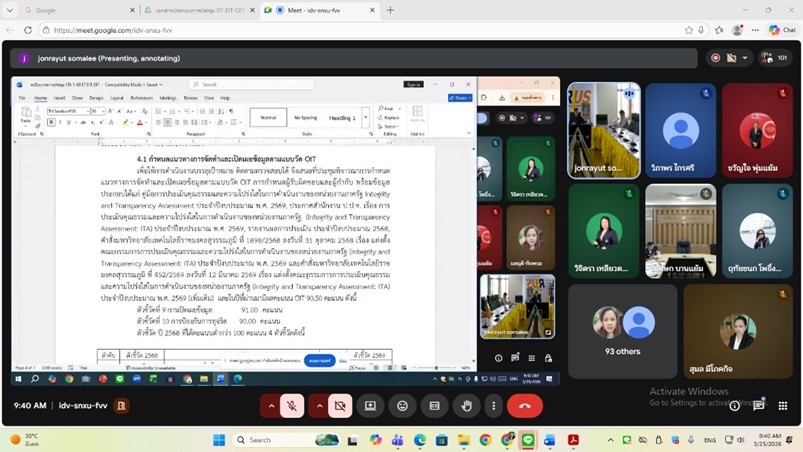Open a new browser tab

point(390,10)
